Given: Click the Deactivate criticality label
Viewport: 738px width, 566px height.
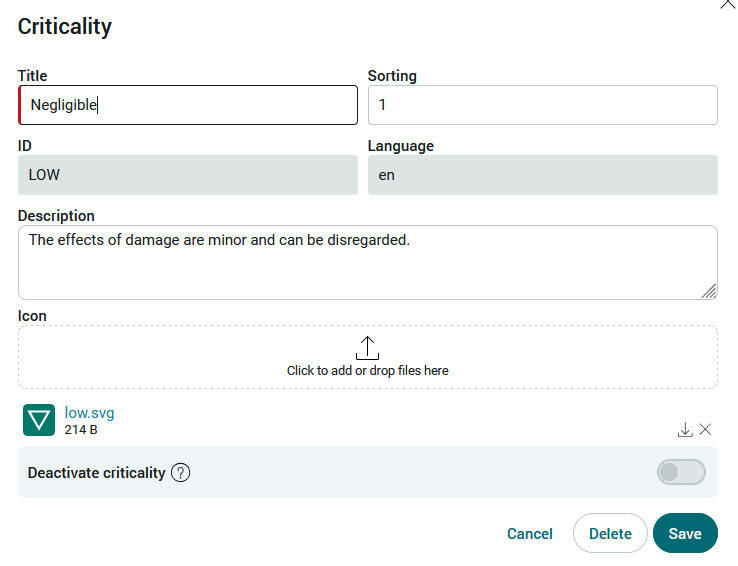Looking at the screenshot, I should point(96,473).
